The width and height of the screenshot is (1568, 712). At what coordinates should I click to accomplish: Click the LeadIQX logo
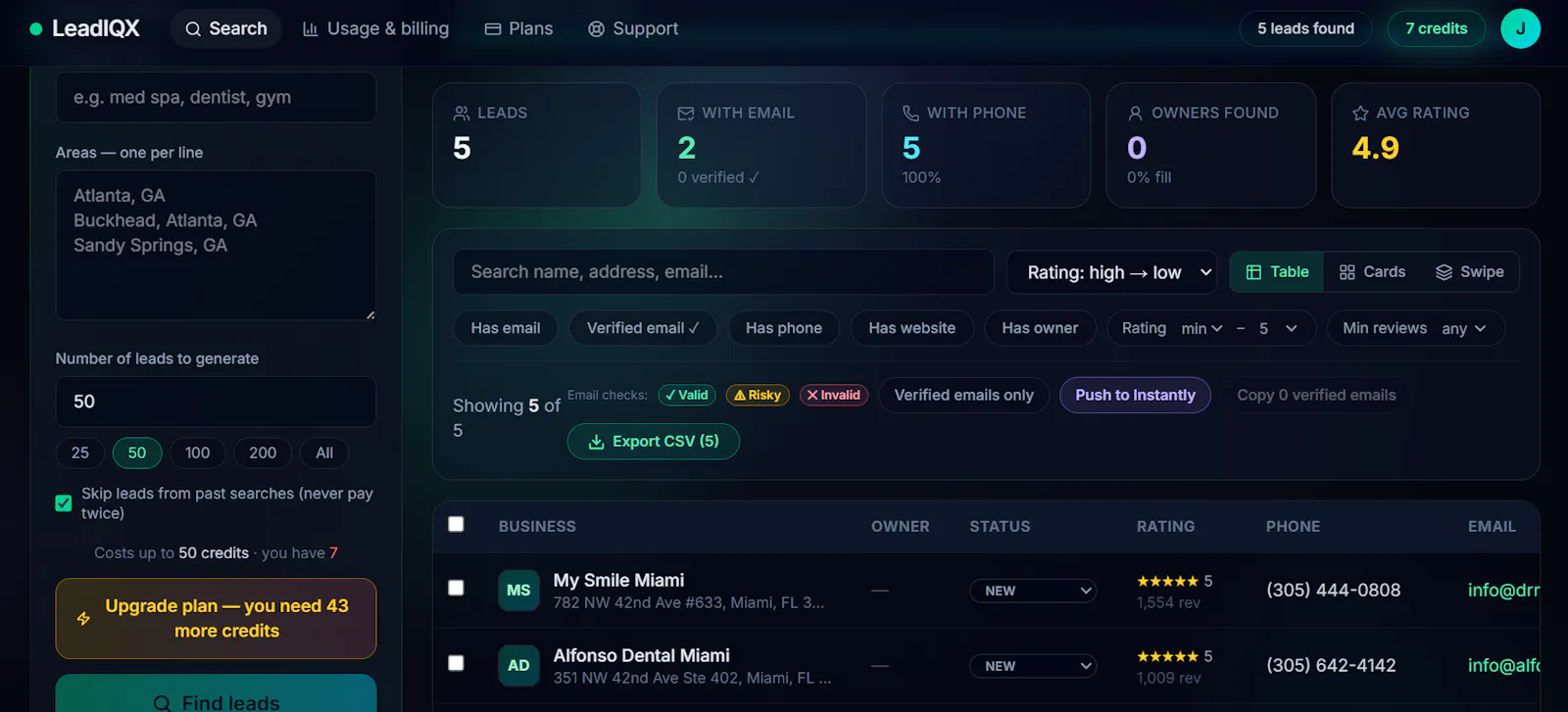pyautogui.click(x=84, y=28)
